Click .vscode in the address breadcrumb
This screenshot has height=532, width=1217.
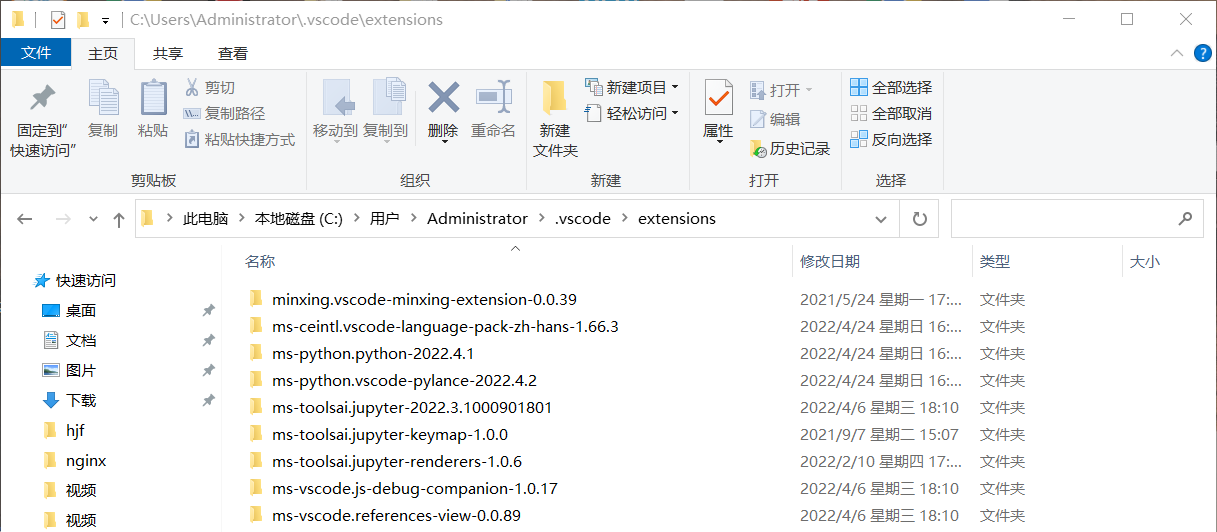tap(582, 219)
